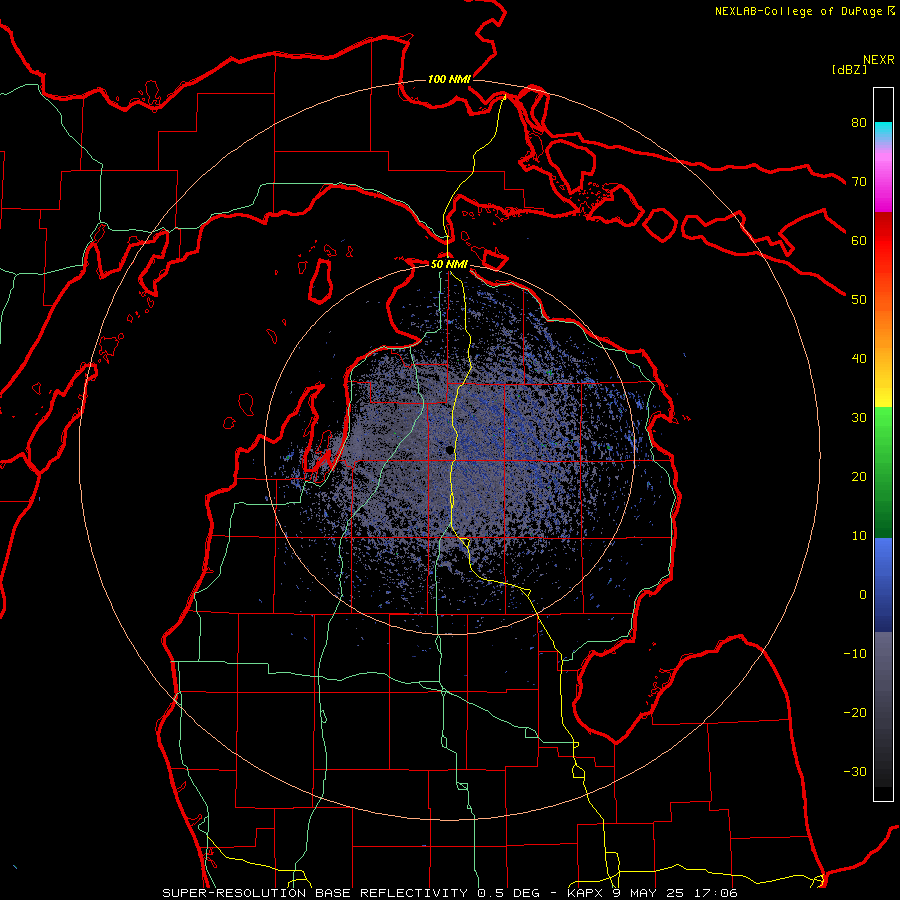Click the 80 dBZ scale value
The width and height of the screenshot is (900, 900).
click(x=859, y=122)
